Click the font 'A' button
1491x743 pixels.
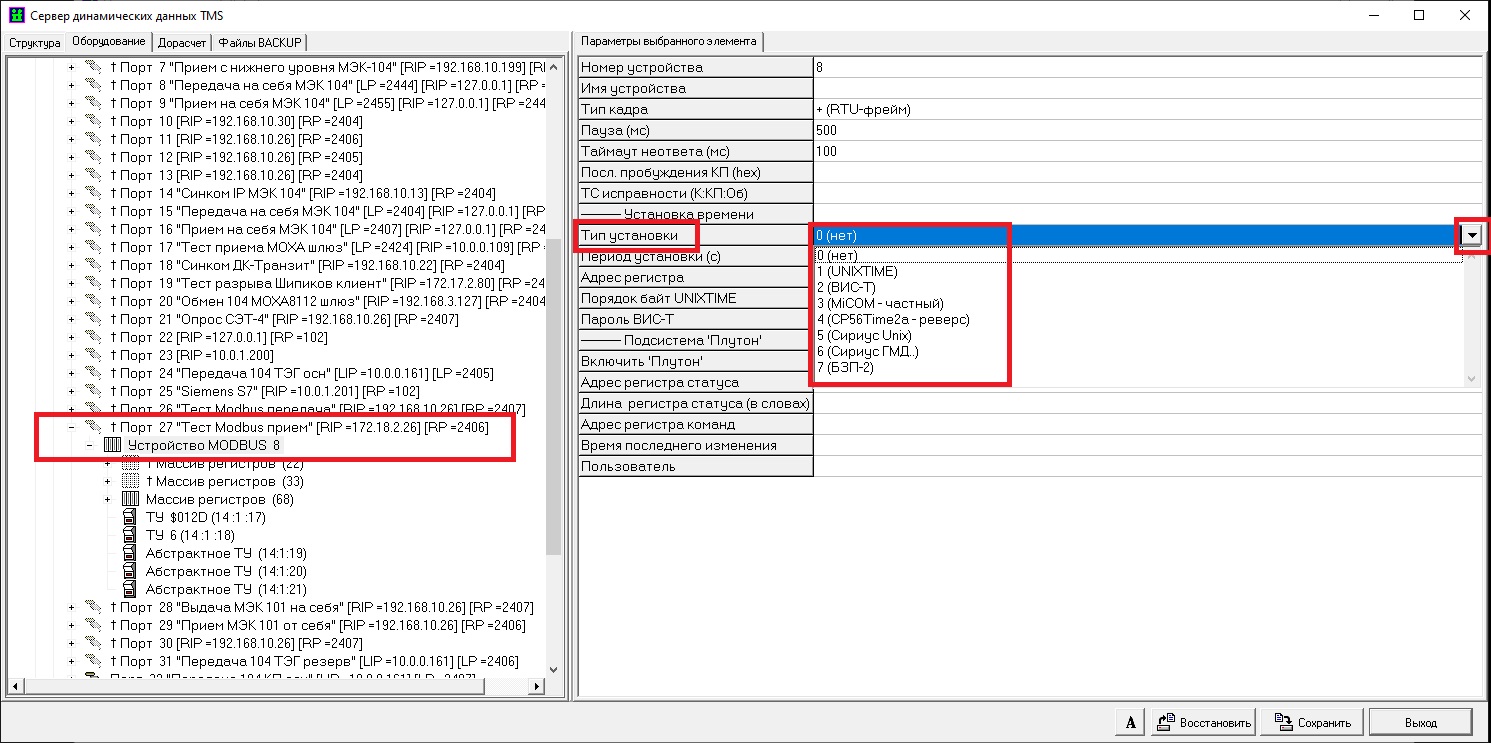1129,722
